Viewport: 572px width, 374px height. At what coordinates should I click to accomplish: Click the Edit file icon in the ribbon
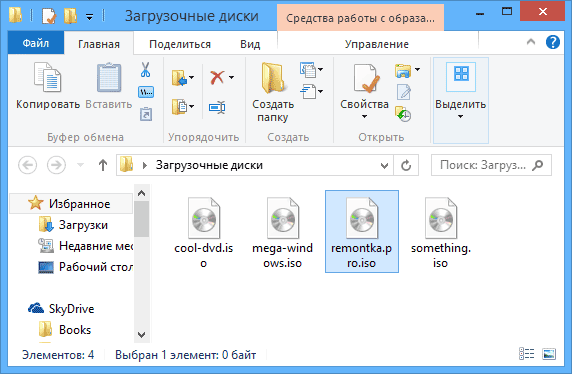tap(404, 92)
